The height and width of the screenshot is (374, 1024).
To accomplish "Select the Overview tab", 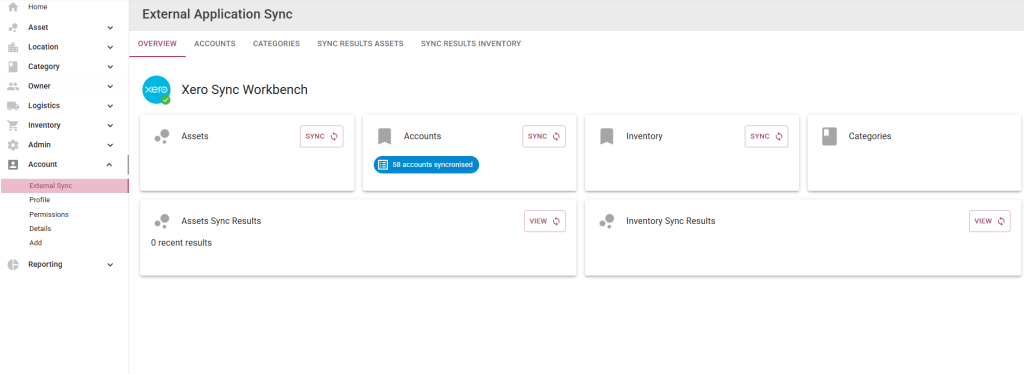I will pyautogui.click(x=157, y=44).
